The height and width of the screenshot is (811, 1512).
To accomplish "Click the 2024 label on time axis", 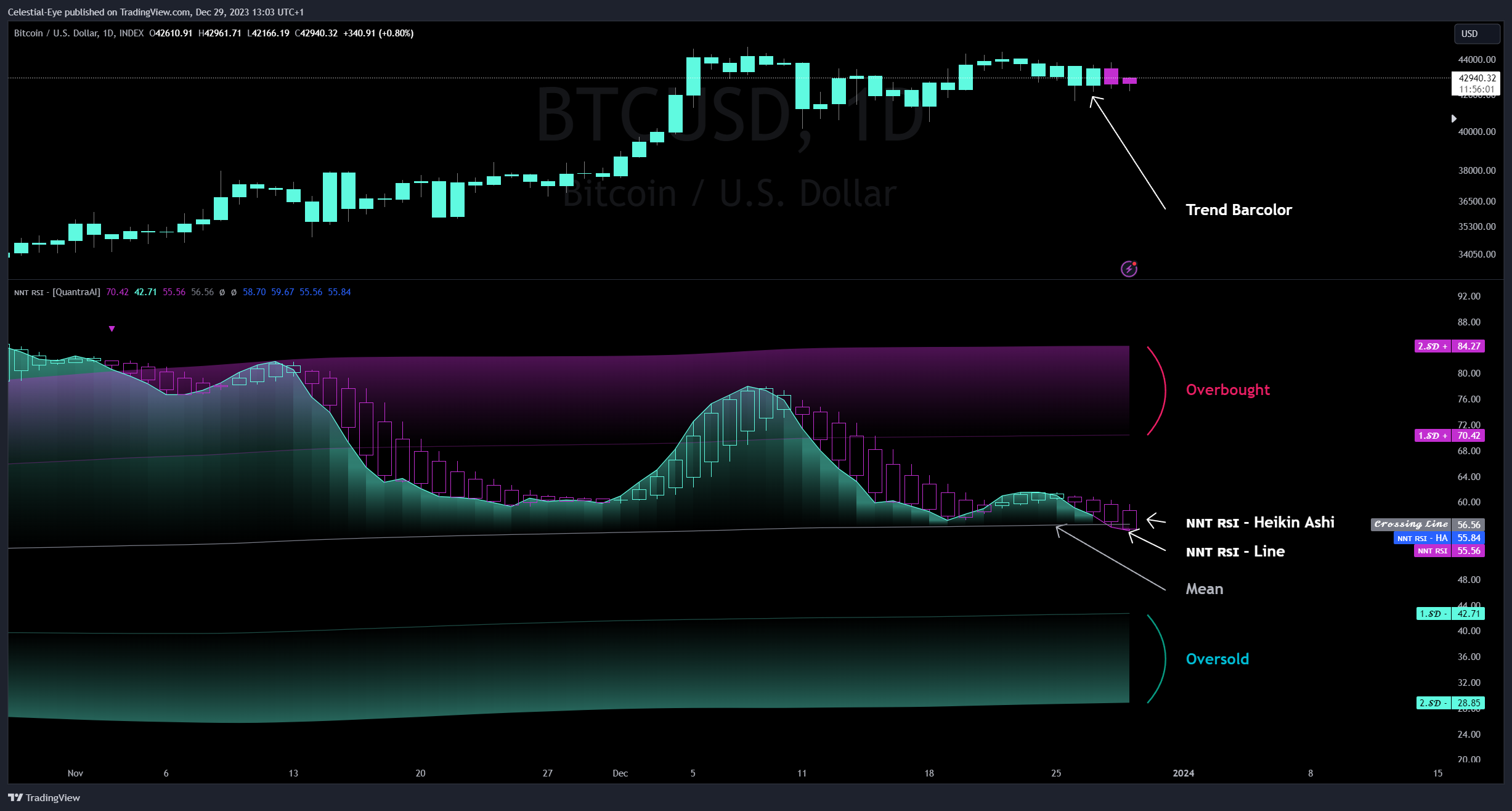I will (1184, 773).
